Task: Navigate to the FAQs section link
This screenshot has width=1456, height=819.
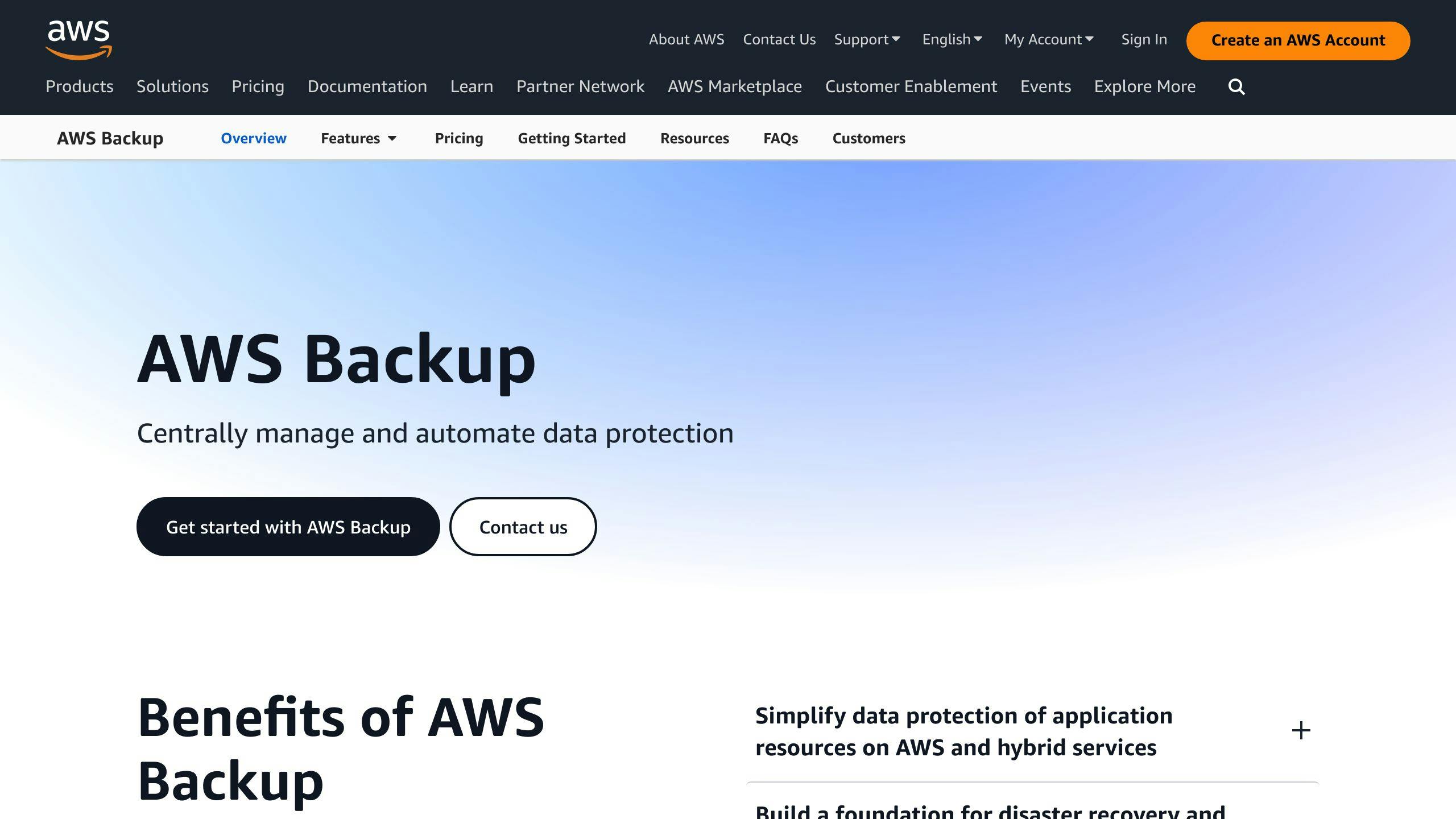Action: [781, 137]
